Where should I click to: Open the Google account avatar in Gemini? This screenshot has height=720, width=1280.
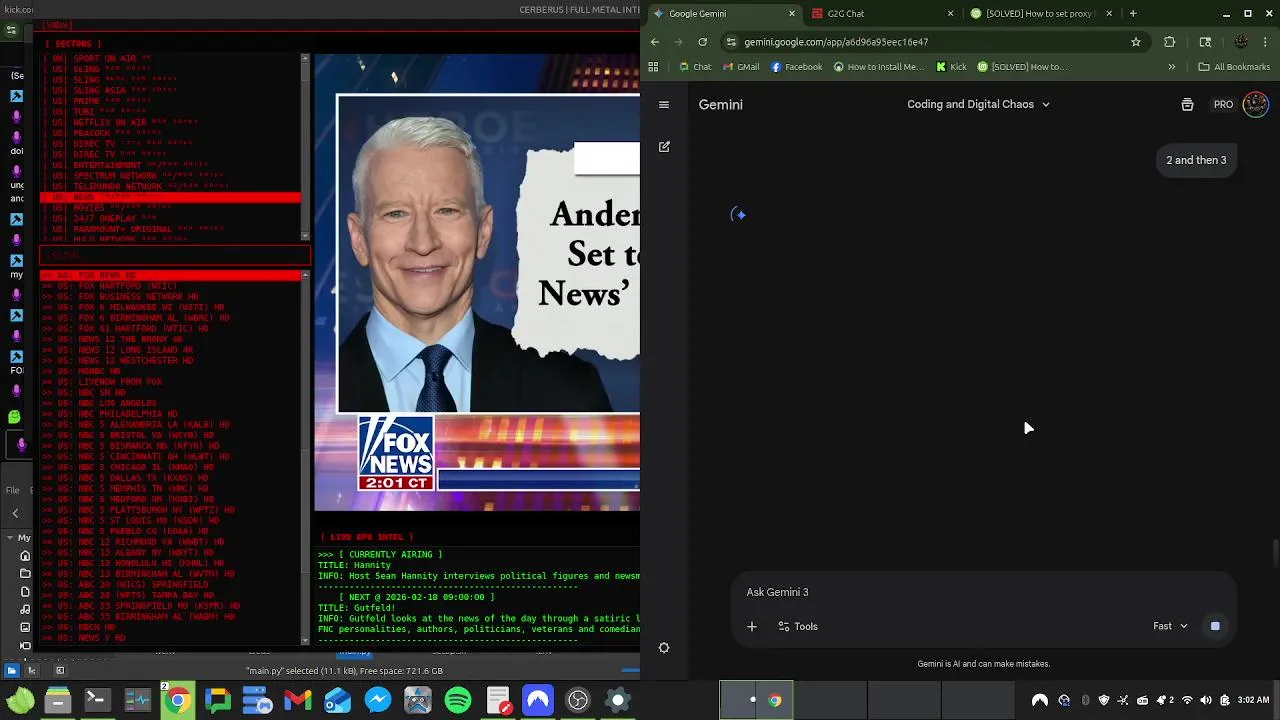(1255, 104)
